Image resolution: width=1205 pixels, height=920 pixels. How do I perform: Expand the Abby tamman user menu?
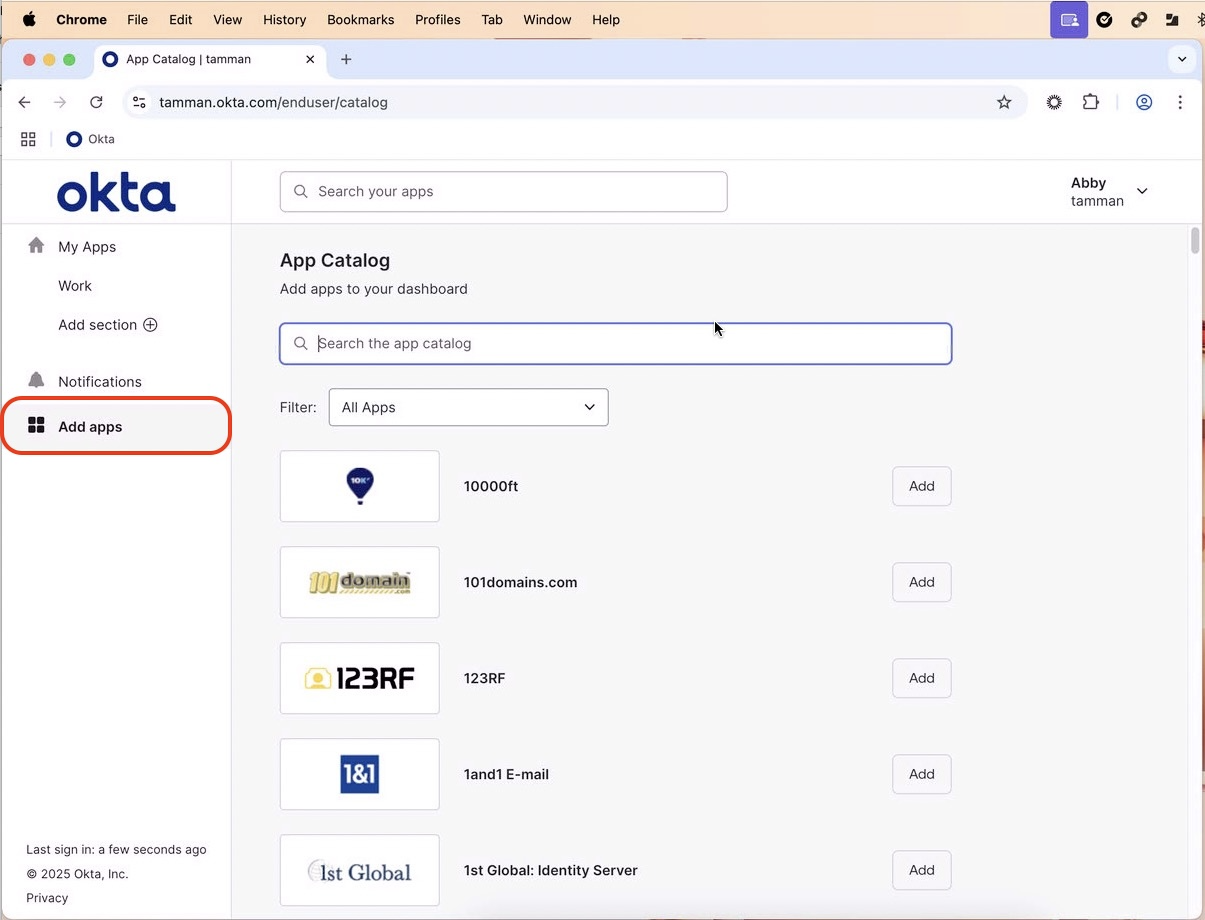pos(1110,192)
